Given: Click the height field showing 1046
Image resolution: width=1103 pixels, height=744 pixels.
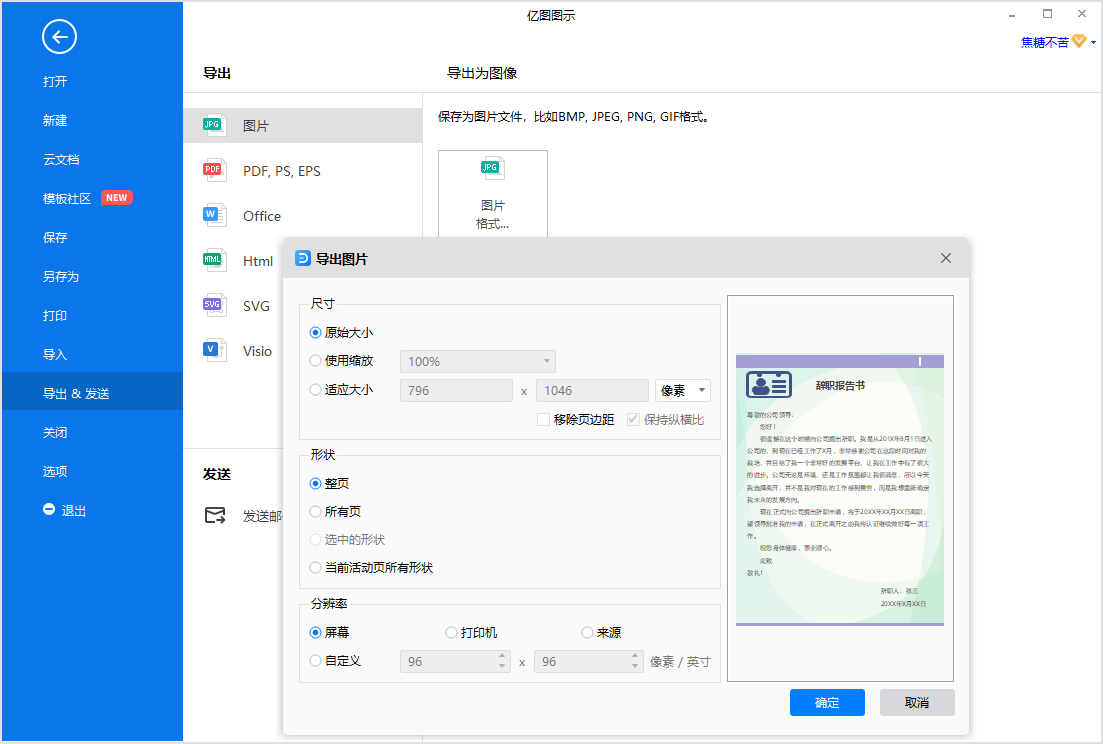Looking at the screenshot, I should (x=592, y=390).
